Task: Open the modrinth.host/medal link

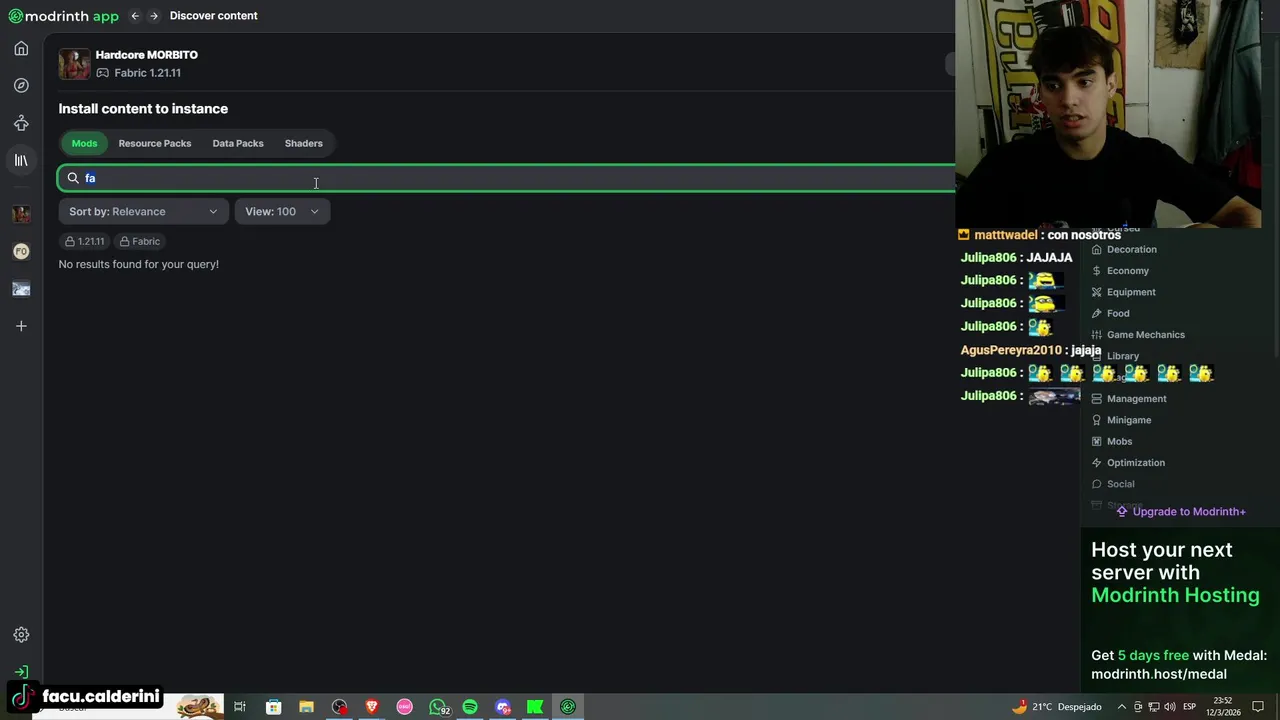Action: pos(1159,674)
